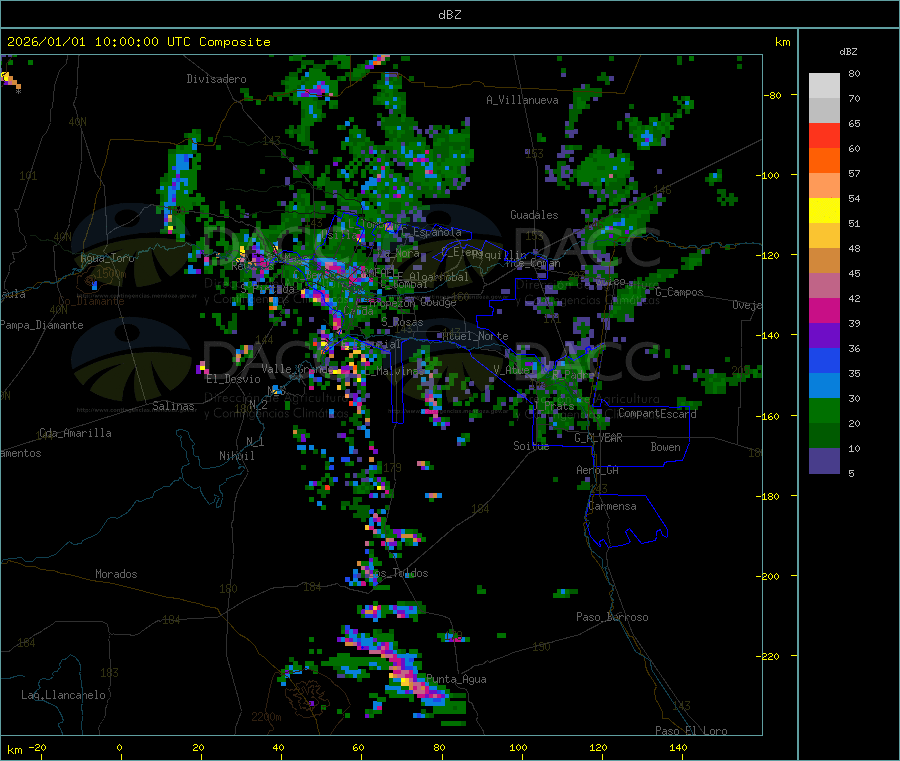Click the 2026/01/01 10:00:00 UTC Composite timestamp
The width and height of the screenshot is (900, 761).
138,42
